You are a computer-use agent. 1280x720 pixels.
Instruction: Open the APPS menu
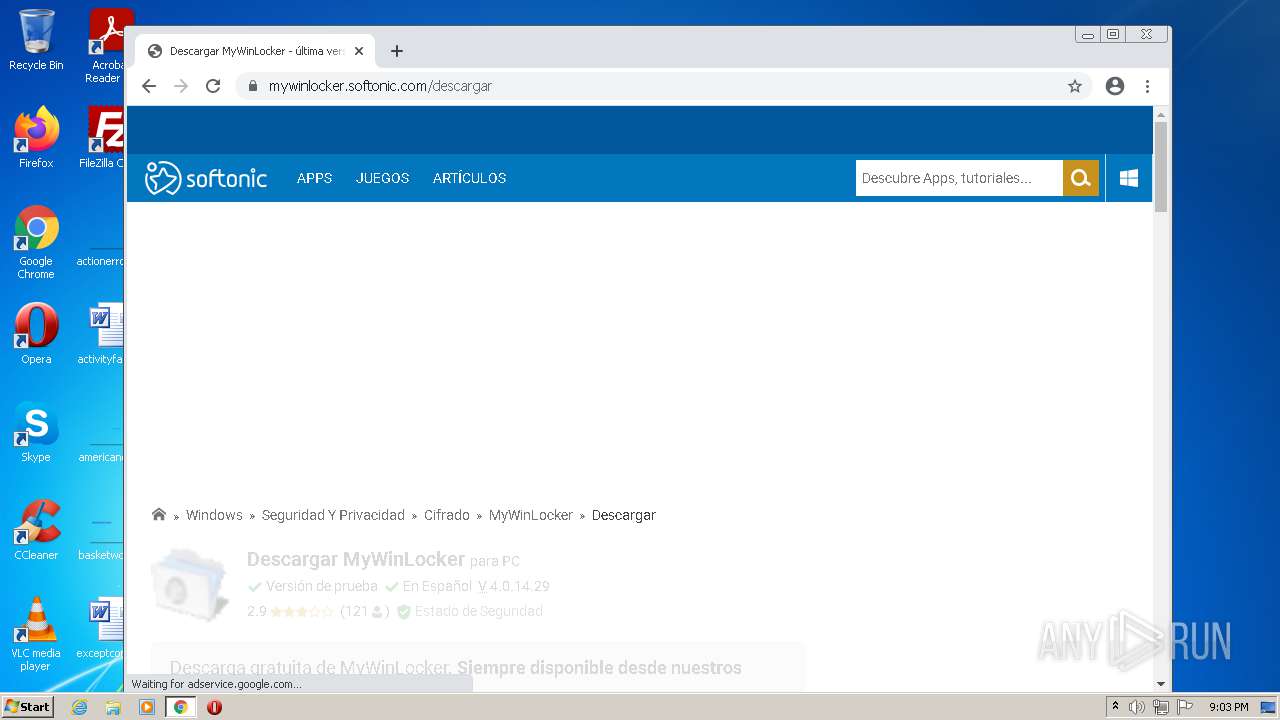coord(314,178)
